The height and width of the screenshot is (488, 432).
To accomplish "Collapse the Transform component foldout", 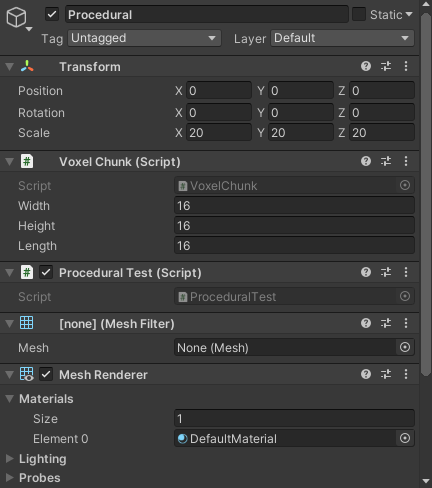I will click(10, 67).
